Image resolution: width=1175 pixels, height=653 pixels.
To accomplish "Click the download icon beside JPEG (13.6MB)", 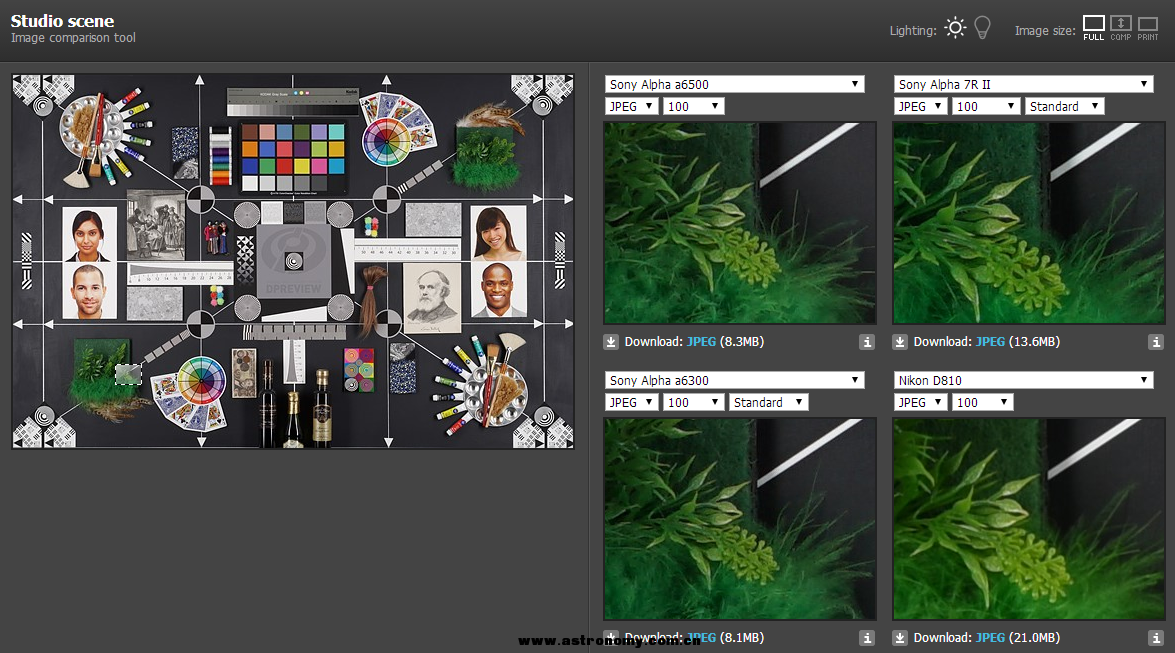I will coord(900,342).
